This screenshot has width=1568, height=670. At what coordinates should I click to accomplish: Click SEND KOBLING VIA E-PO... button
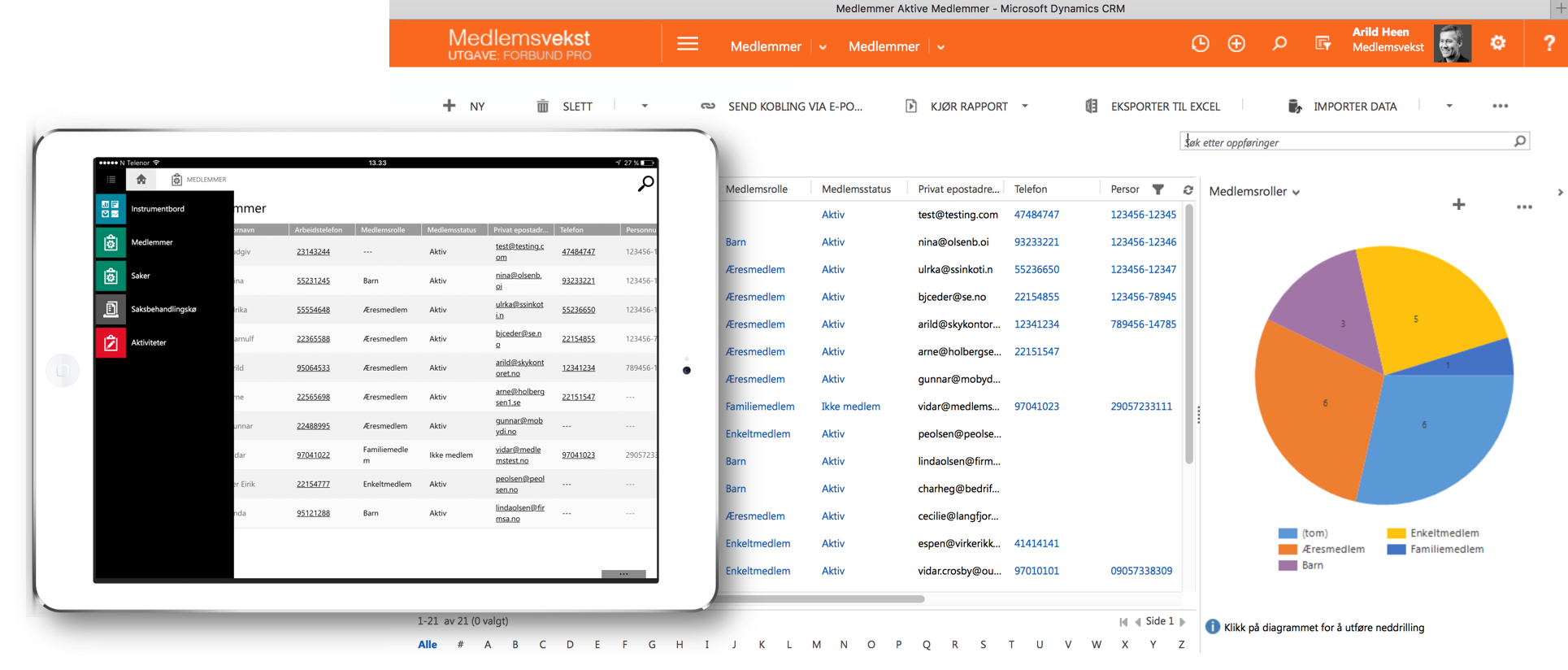[x=795, y=107]
